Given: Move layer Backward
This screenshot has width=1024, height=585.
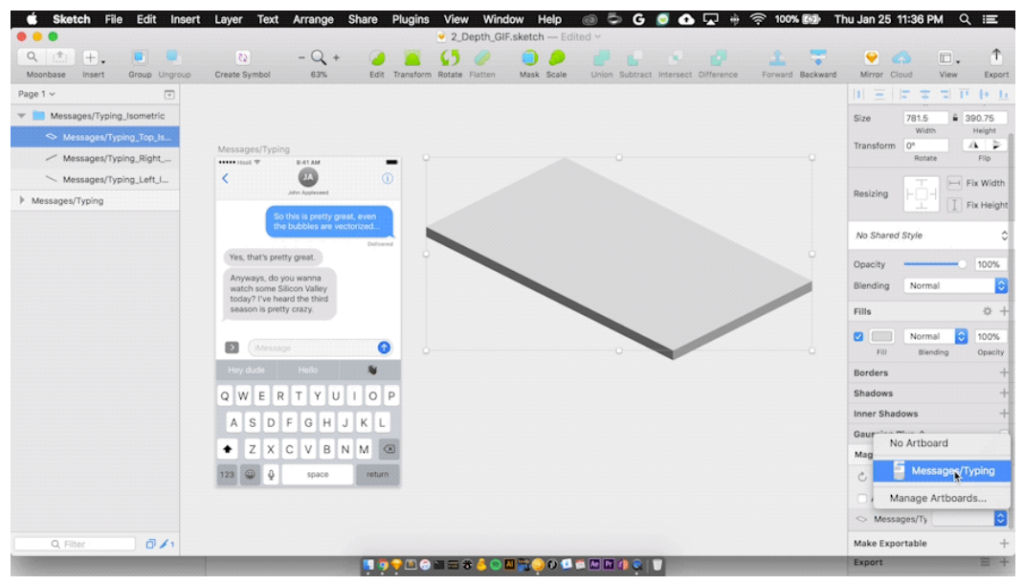Looking at the screenshot, I should 818,58.
